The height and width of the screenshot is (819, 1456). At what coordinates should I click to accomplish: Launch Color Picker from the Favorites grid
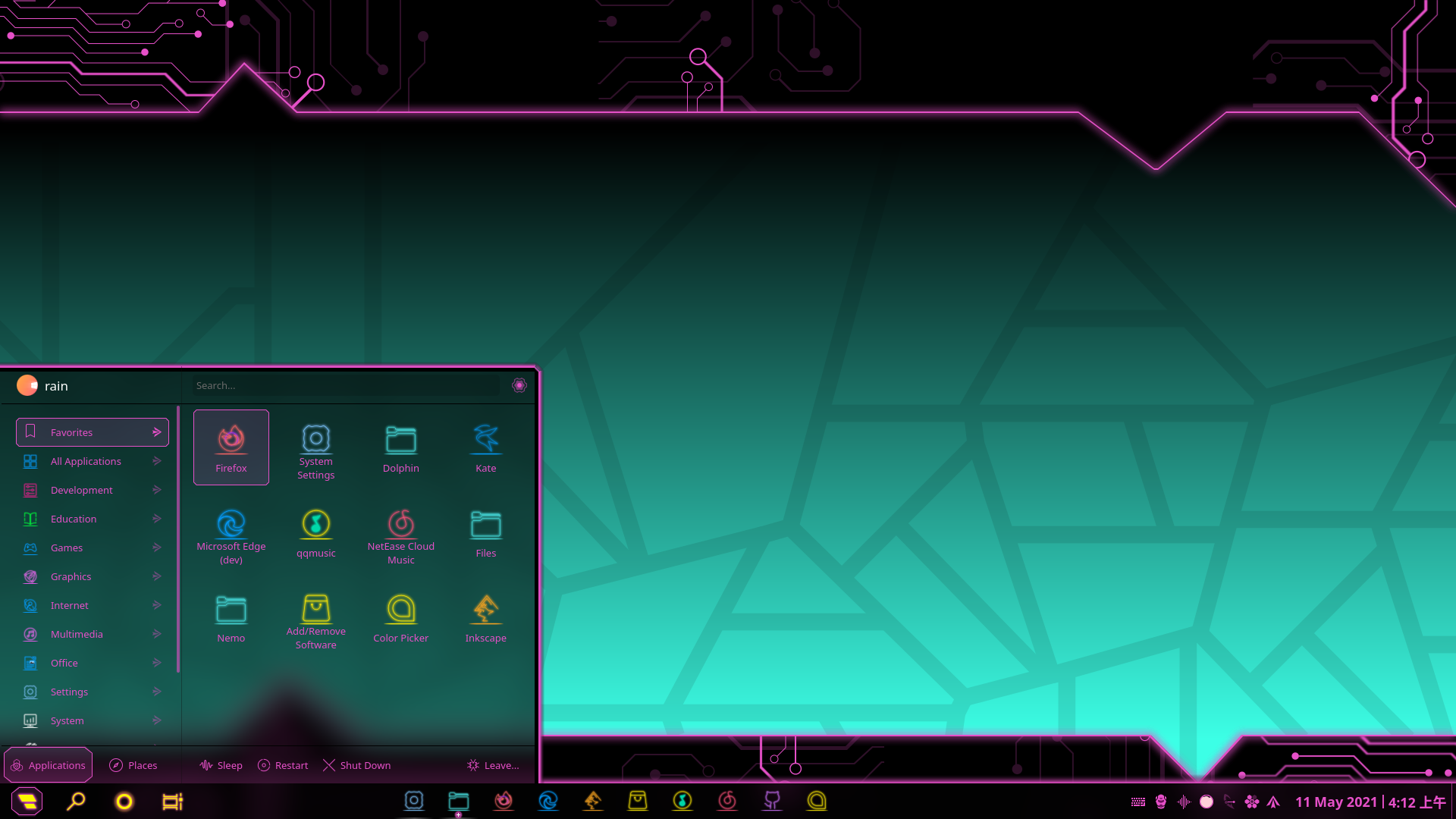pyautogui.click(x=401, y=617)
